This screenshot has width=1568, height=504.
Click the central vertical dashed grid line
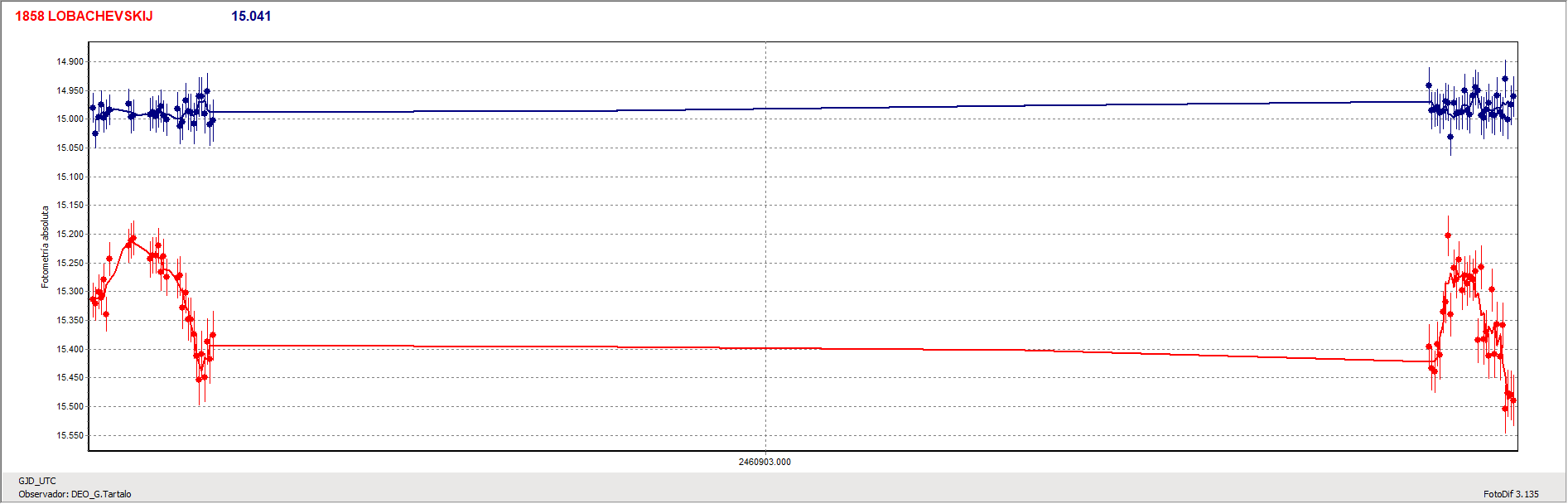click(x=765, y=249)
